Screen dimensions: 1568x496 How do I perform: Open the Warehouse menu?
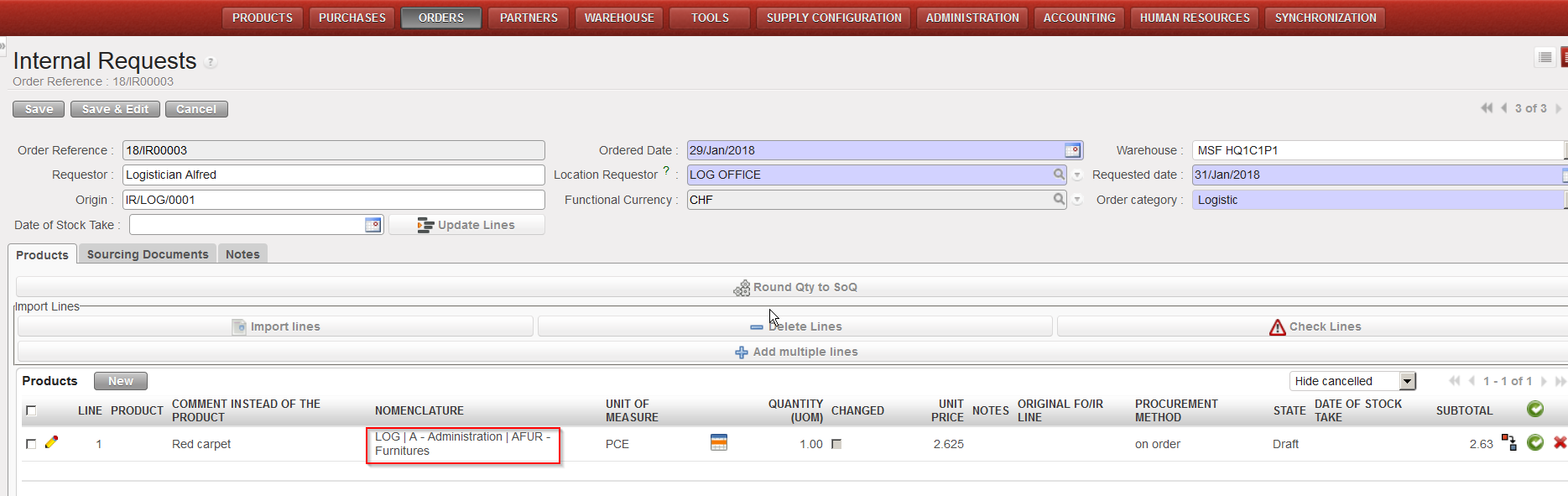(x=619, y=18)
